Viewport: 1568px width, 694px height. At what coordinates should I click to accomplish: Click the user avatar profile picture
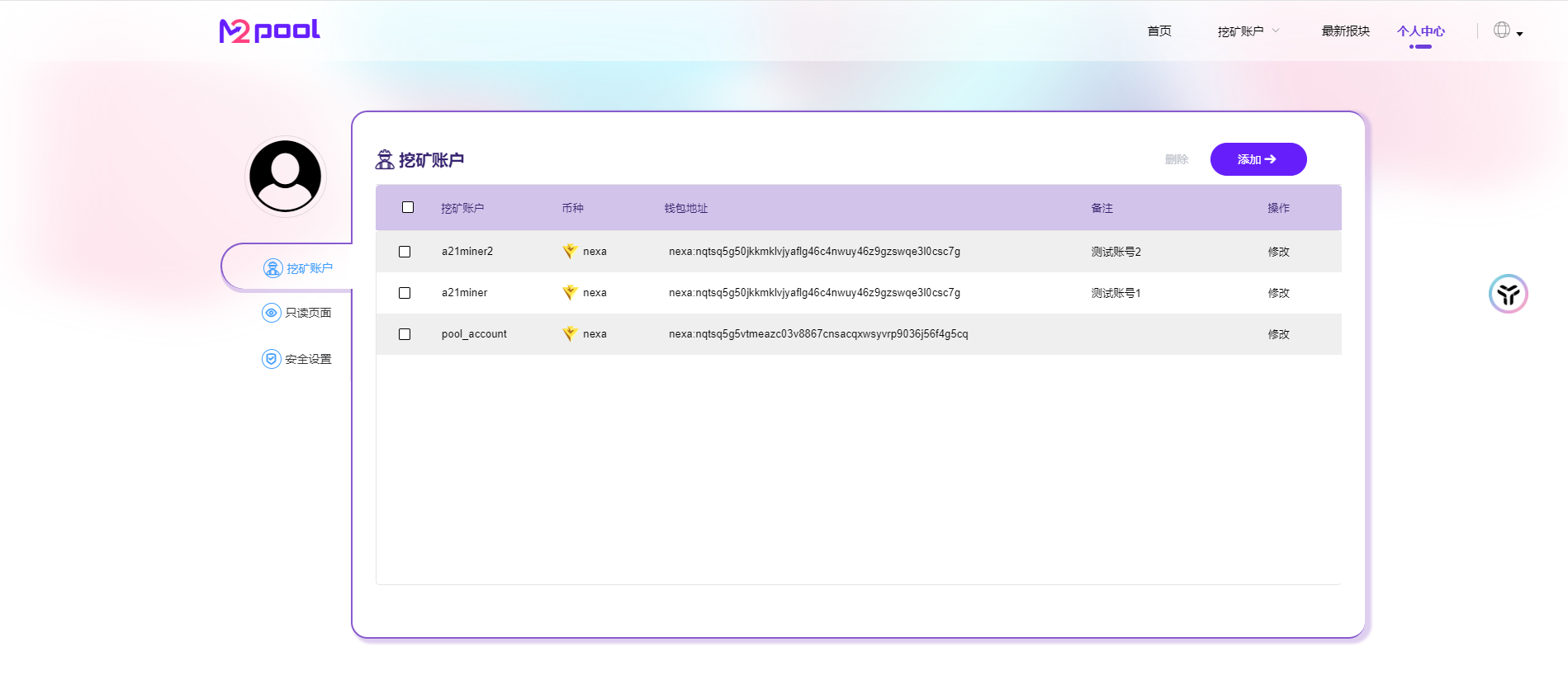pyautogui.click(x=286, y=177)
